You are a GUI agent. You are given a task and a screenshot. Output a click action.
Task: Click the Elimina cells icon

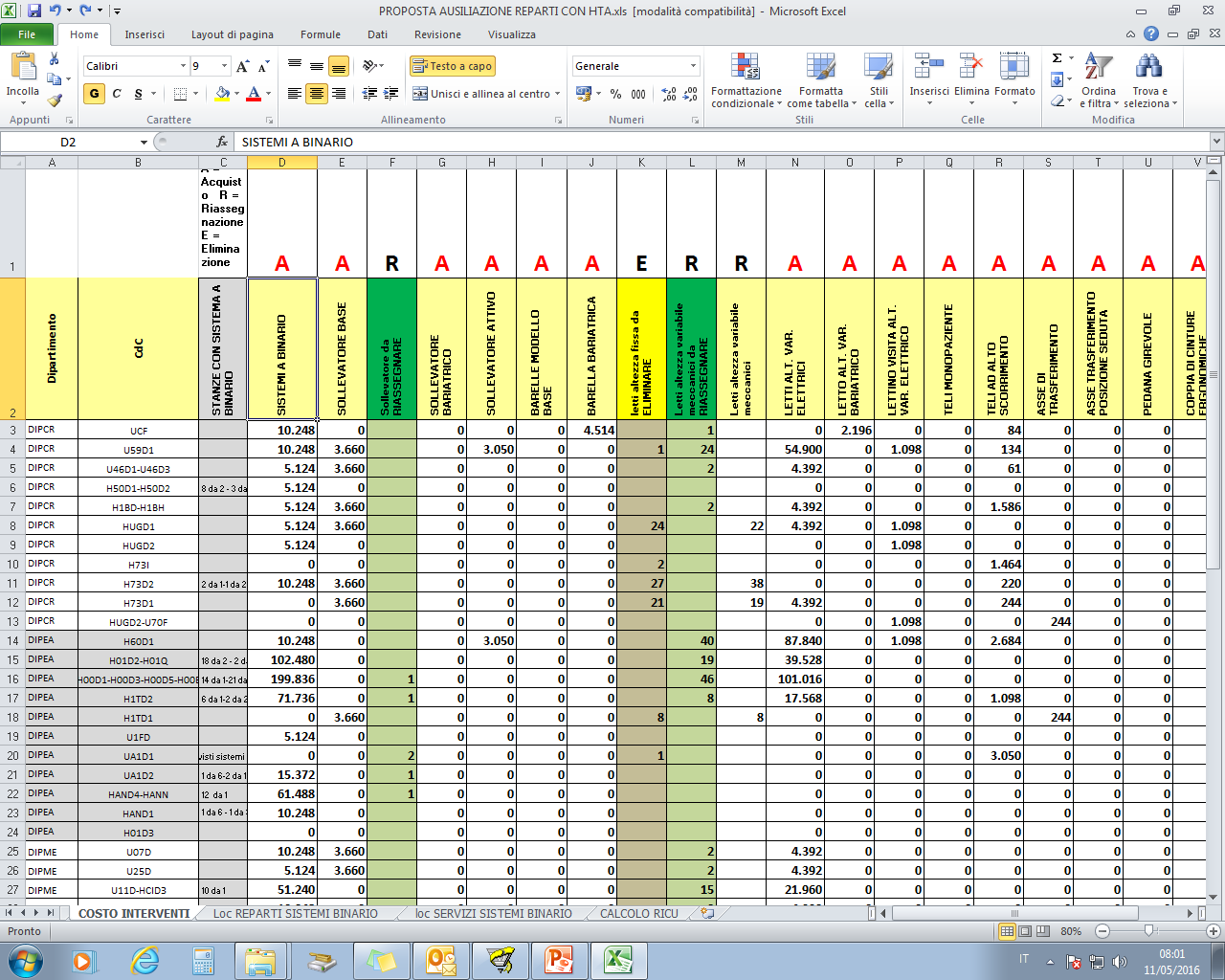click(x=971, y=67)
